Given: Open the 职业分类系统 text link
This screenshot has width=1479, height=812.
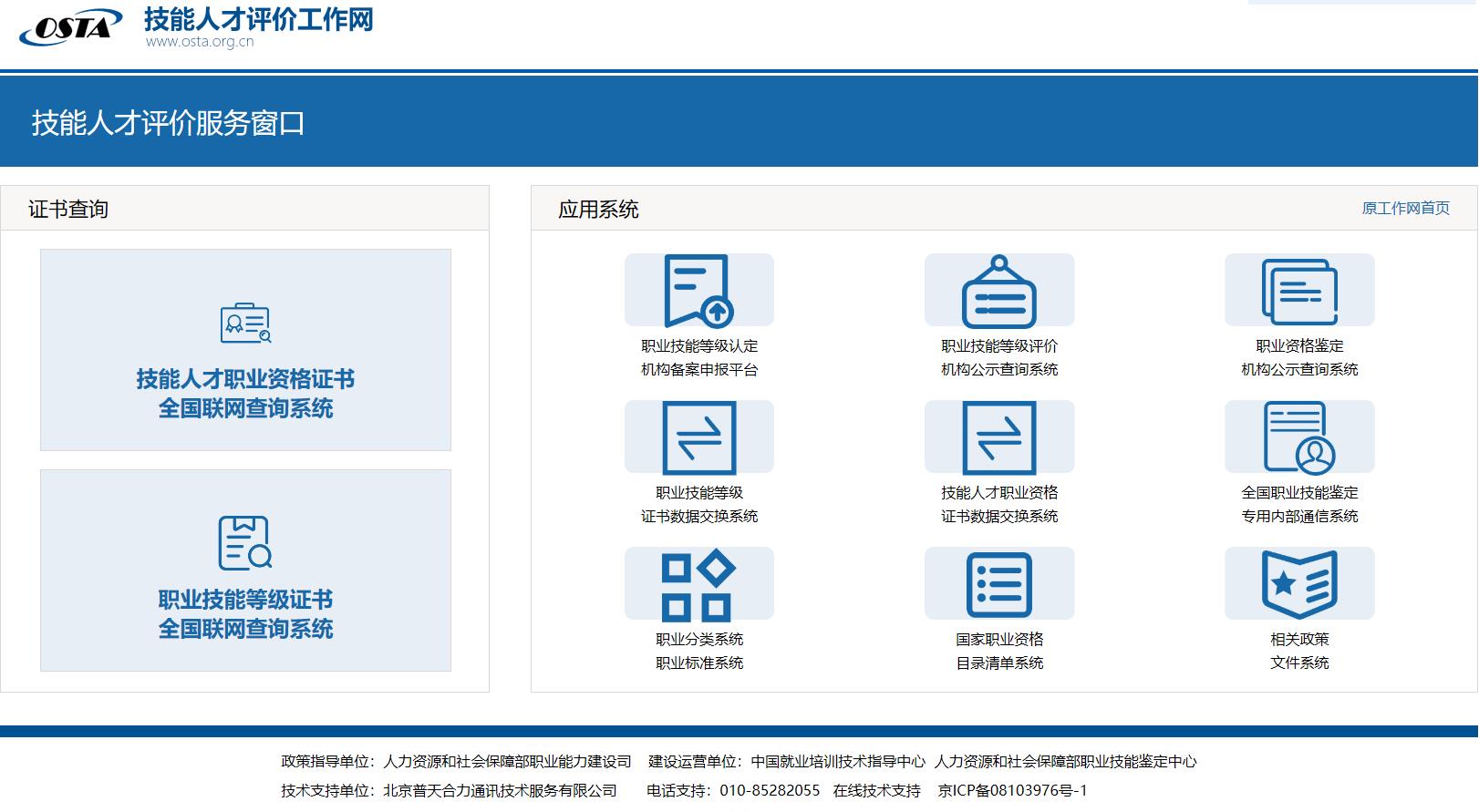Looking at the screenshot, I should 699,640.
